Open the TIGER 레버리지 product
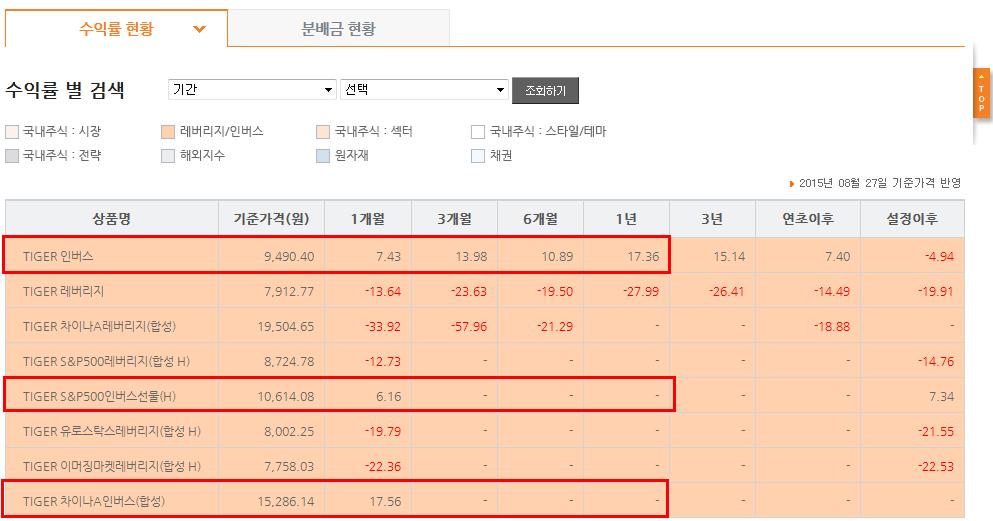The width and height of the screenshot is (993, 521). [63, 291]
